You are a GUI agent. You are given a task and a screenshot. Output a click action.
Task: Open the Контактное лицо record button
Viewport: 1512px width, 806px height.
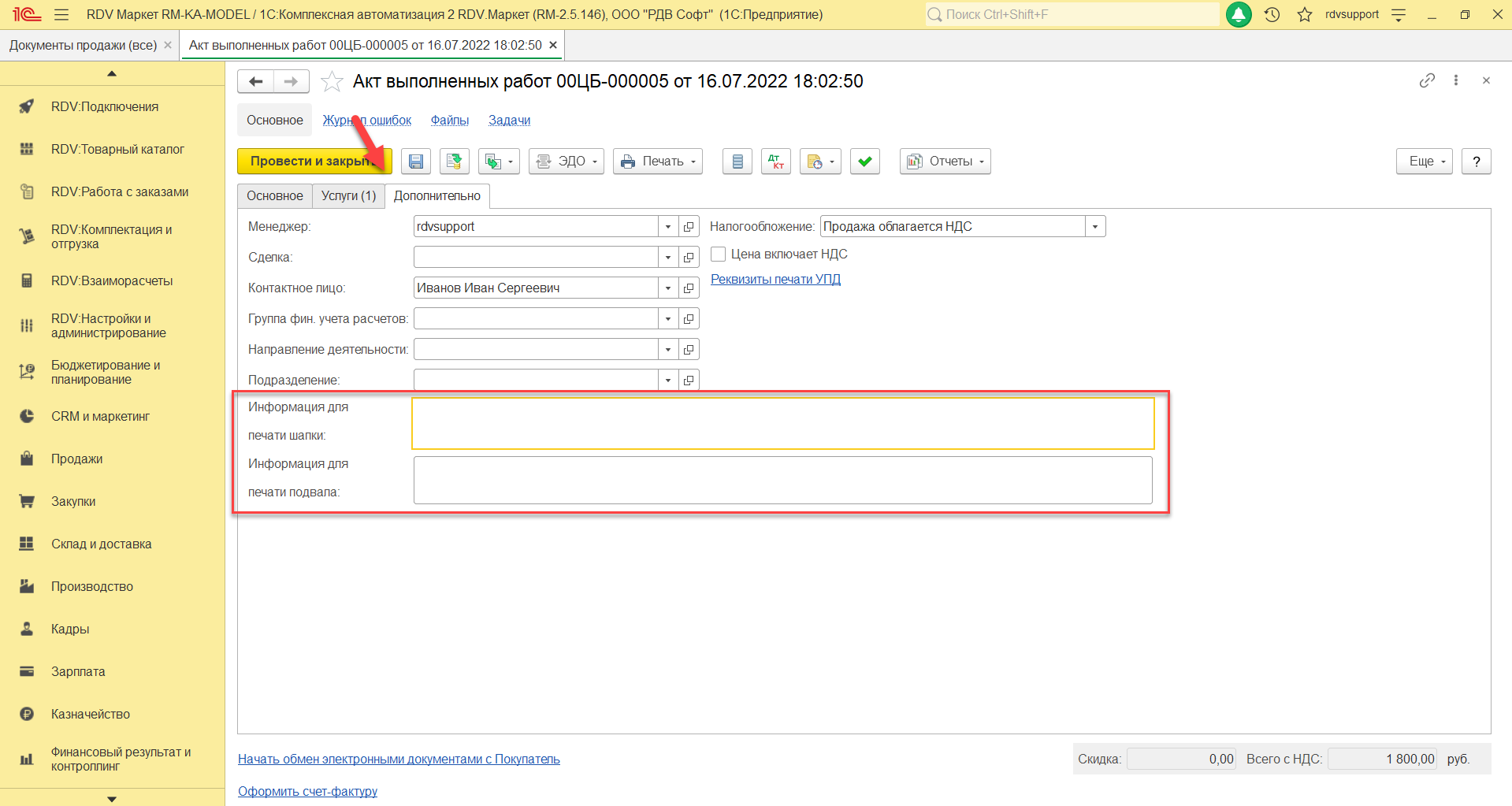click(x=689, y=288)
